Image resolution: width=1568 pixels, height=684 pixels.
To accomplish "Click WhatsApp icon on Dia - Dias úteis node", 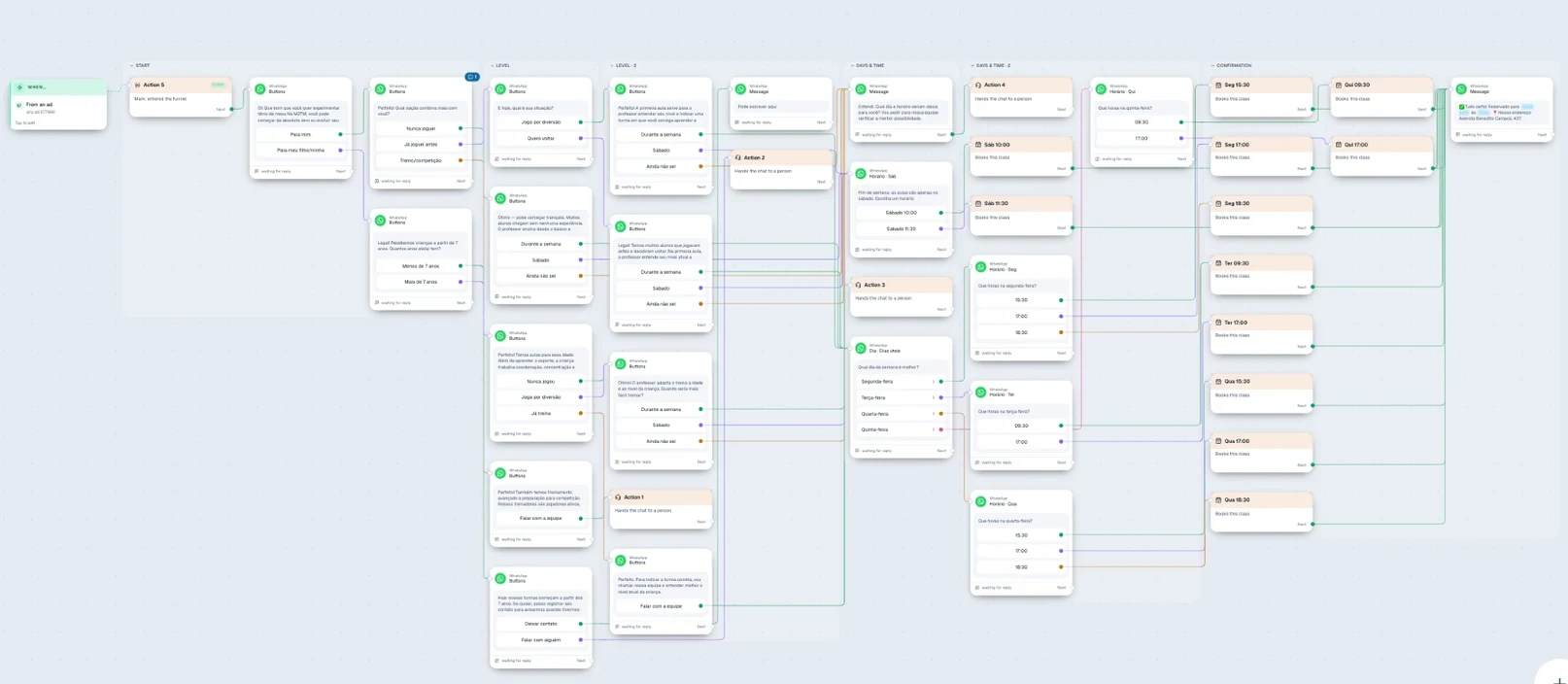I will (861, 349).
